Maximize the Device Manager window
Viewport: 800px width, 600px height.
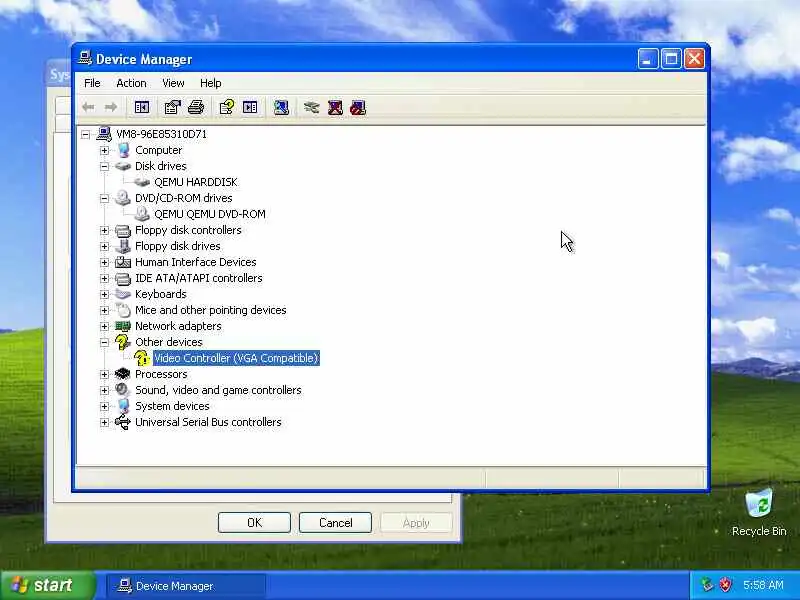click(x=671, y=59)
